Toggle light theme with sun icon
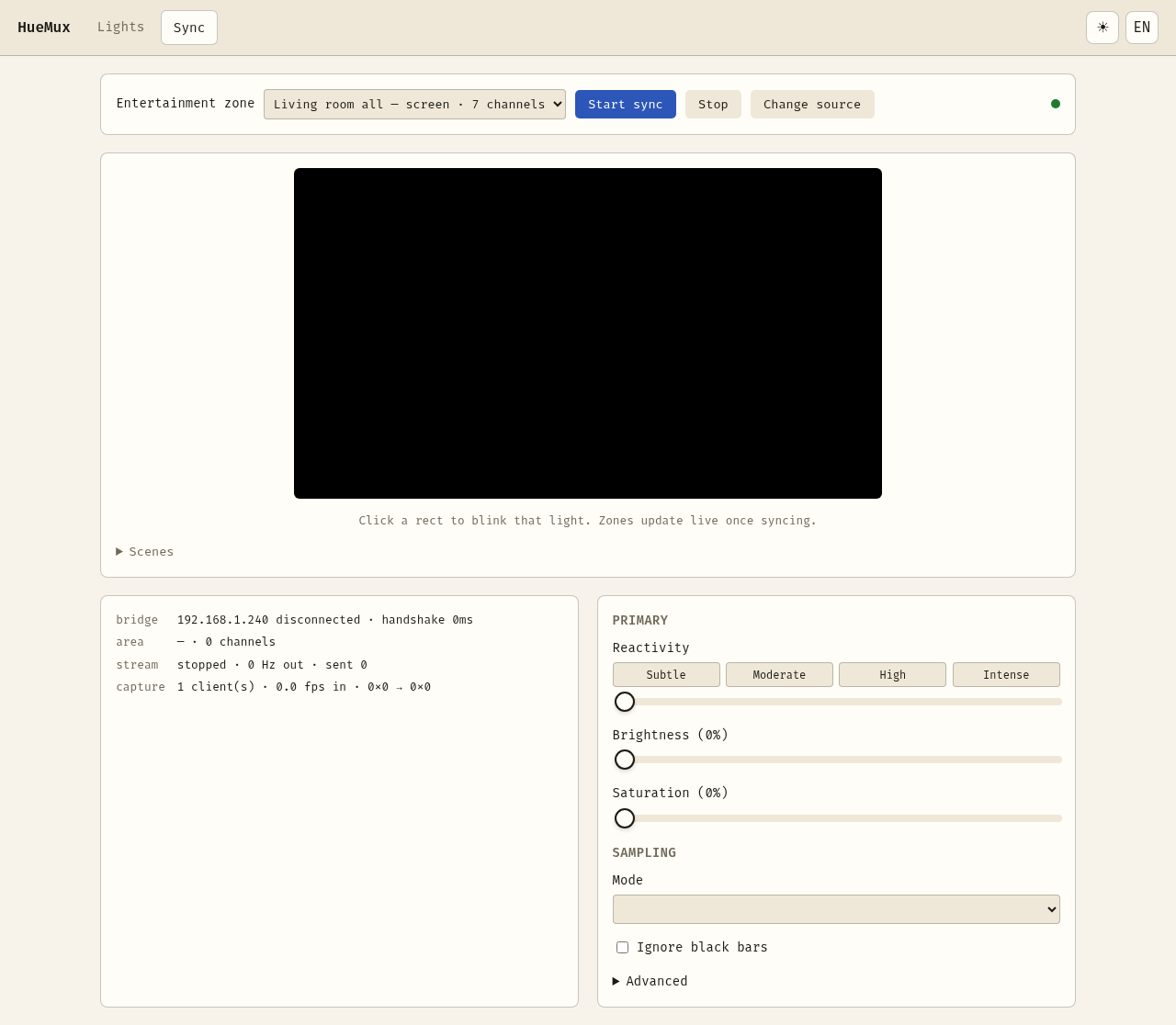1176x1025 pixels. tap(1102, 28)
